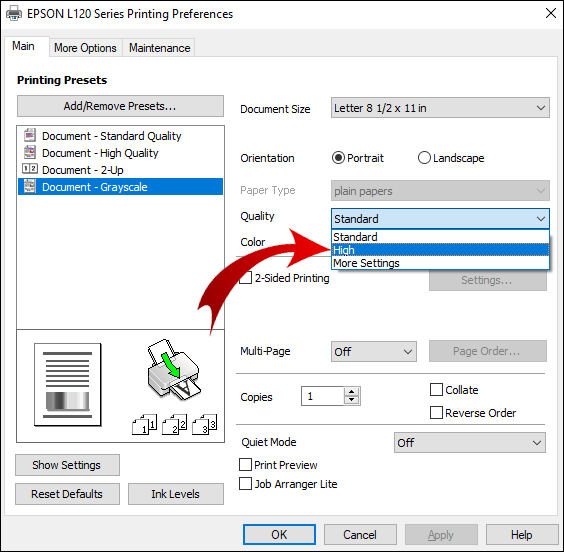Select Document - Standard Quality preset icon
Viewport: 564px width, 552px height.
pyautogui.click(x=30, y=136)
